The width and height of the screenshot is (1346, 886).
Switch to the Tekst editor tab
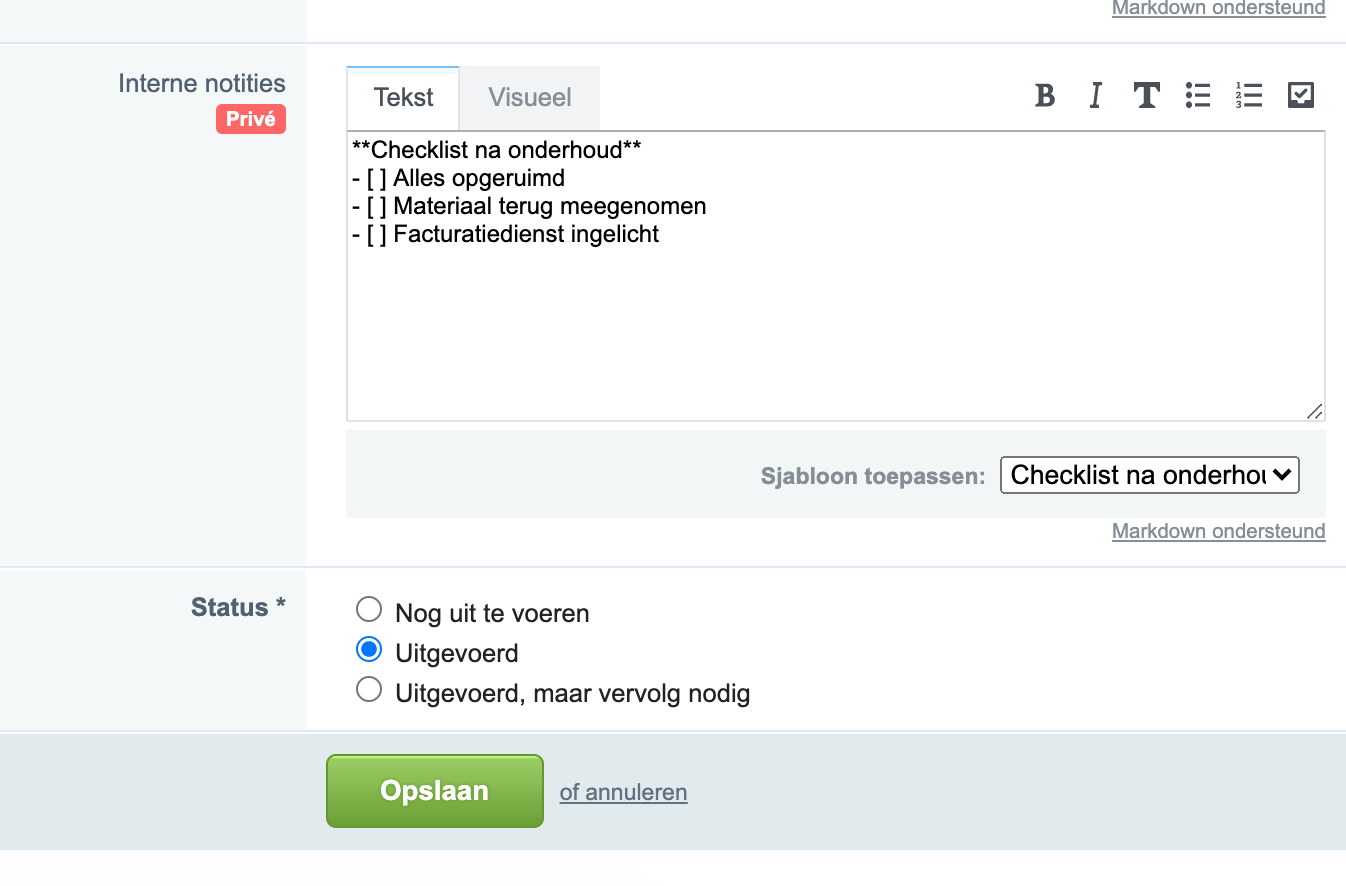[403, 97]
